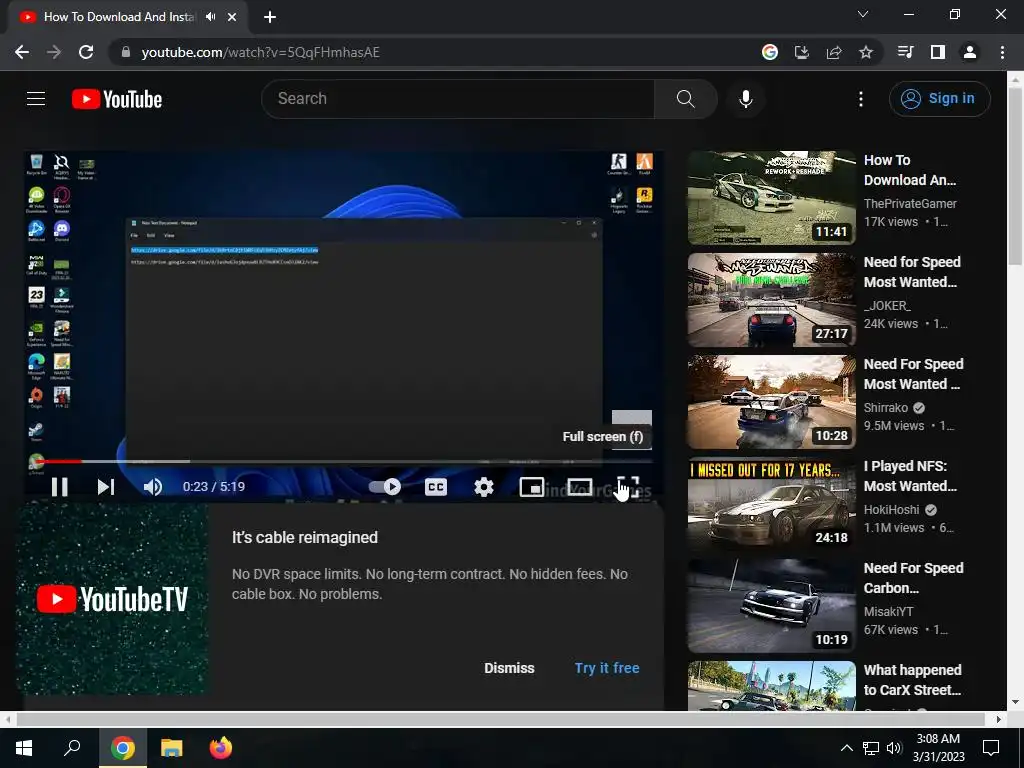Screen dimensions: 1024x768
Task: Click the magnifier search button
Action: click(x=686, y=99)
